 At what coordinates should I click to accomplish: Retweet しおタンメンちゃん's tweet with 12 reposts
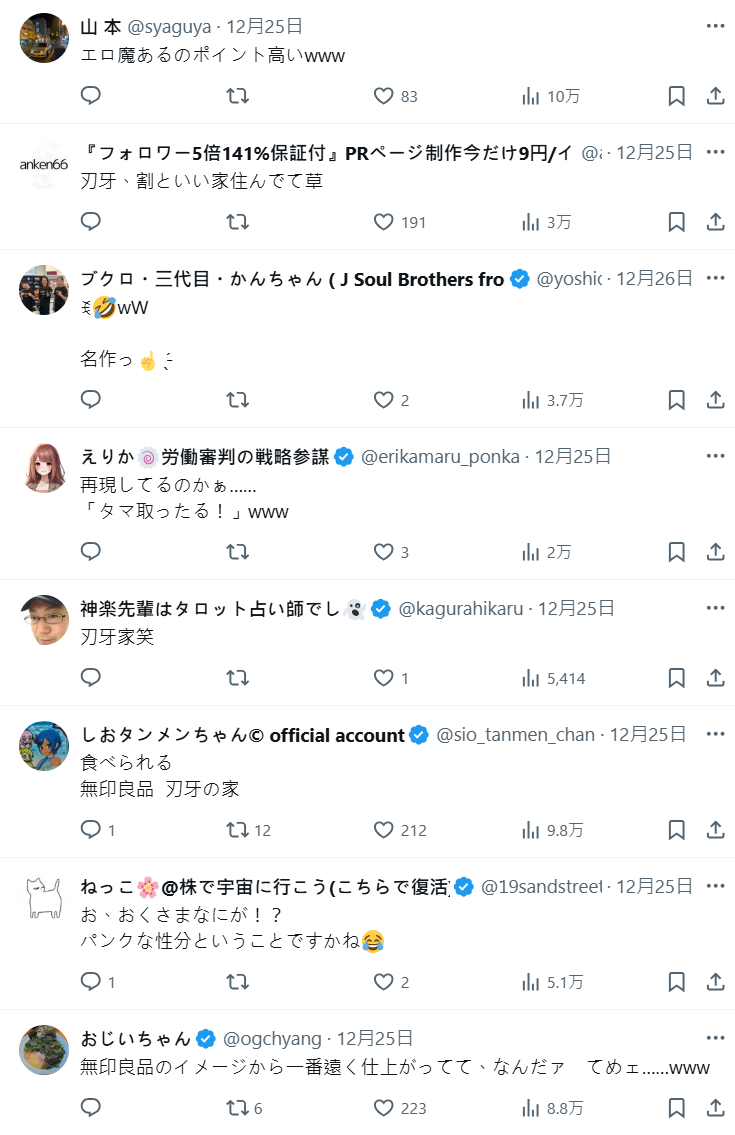(x=237, y=830)
